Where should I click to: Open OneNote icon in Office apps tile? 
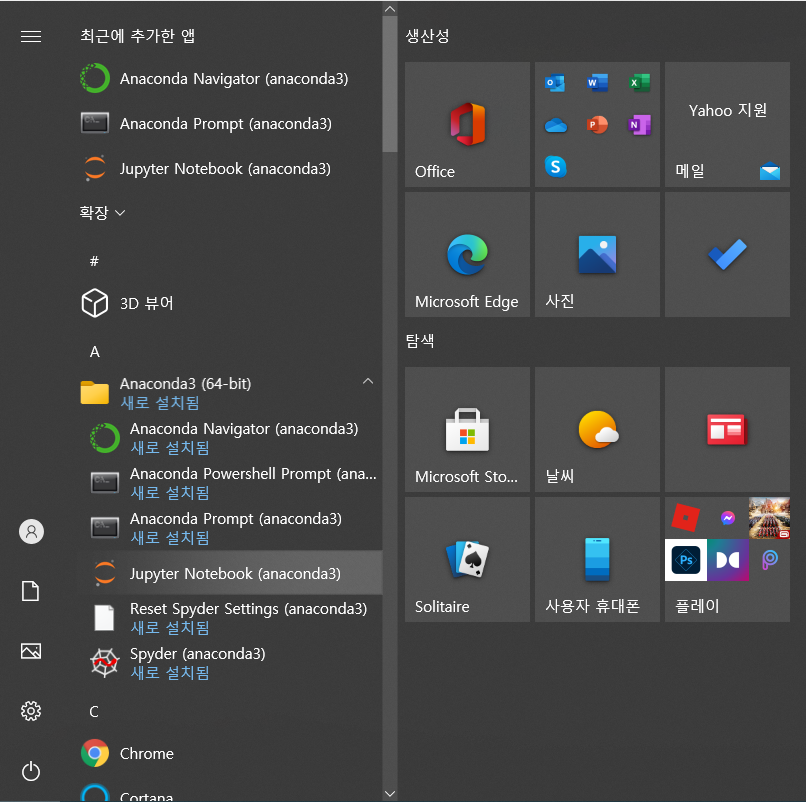pos(639,124)
